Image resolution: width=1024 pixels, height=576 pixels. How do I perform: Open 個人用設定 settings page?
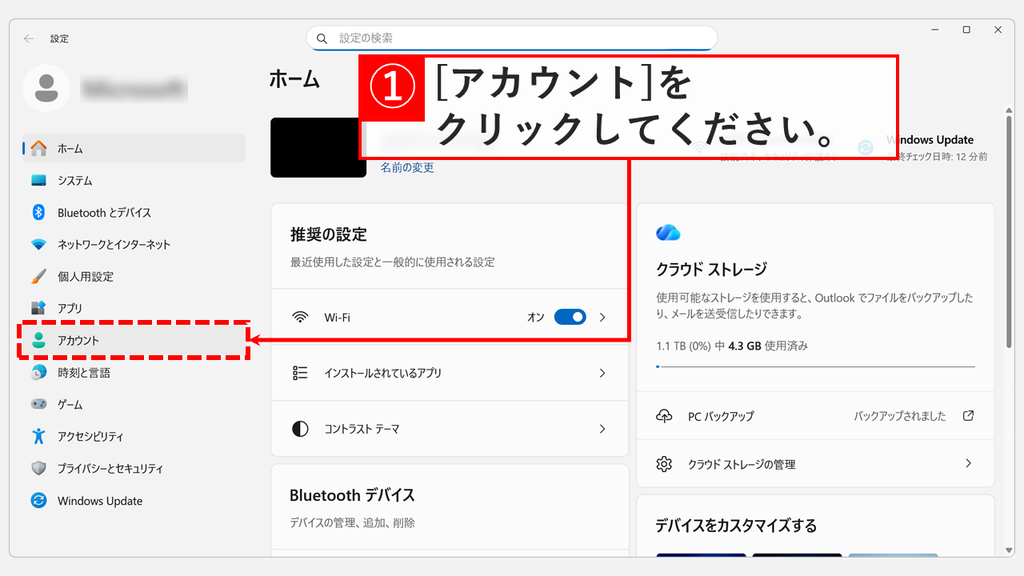click(x=134, y=276)
